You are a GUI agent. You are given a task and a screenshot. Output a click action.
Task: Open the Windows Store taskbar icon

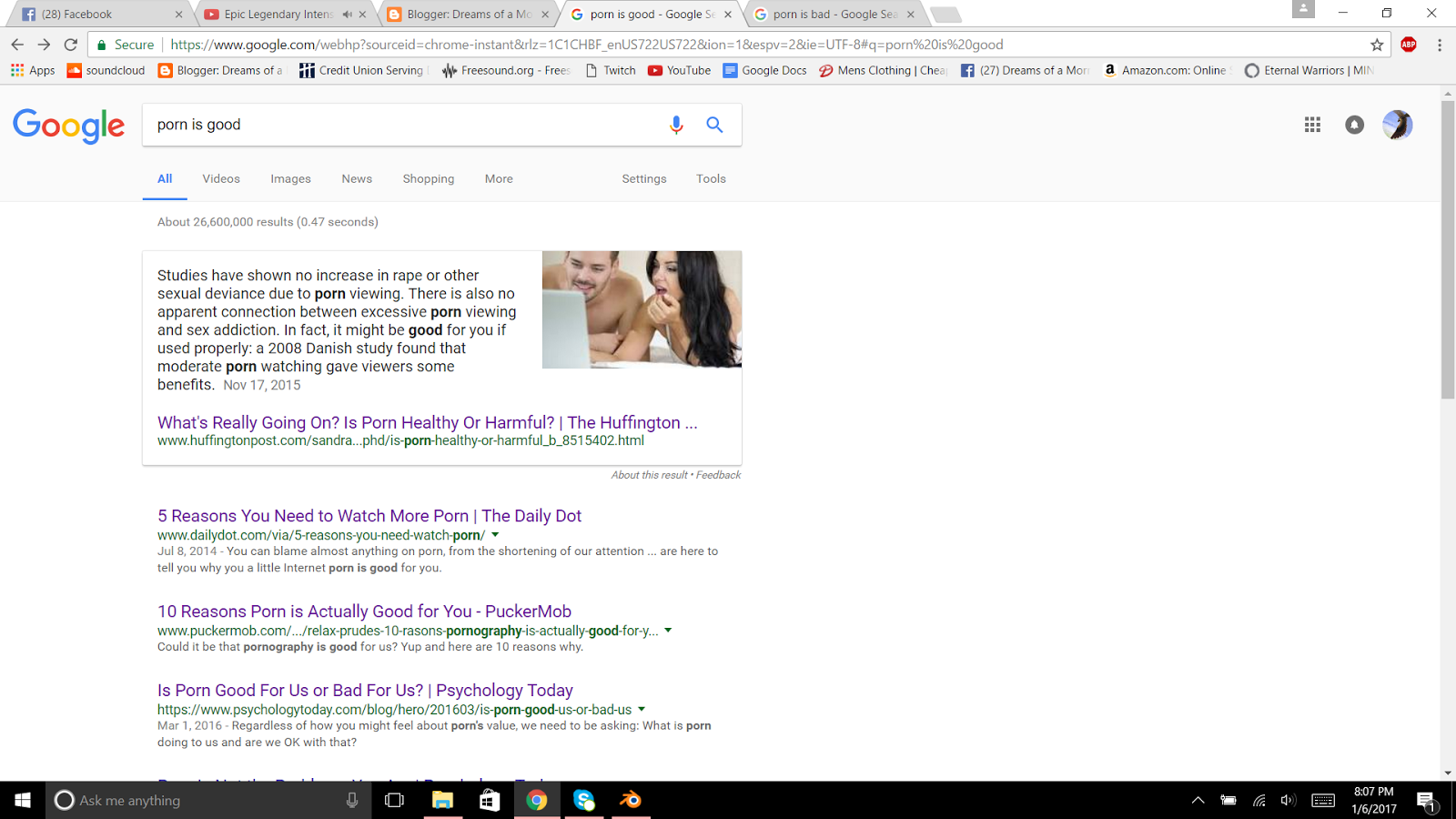pyautogui.click(x=490, y=800)
